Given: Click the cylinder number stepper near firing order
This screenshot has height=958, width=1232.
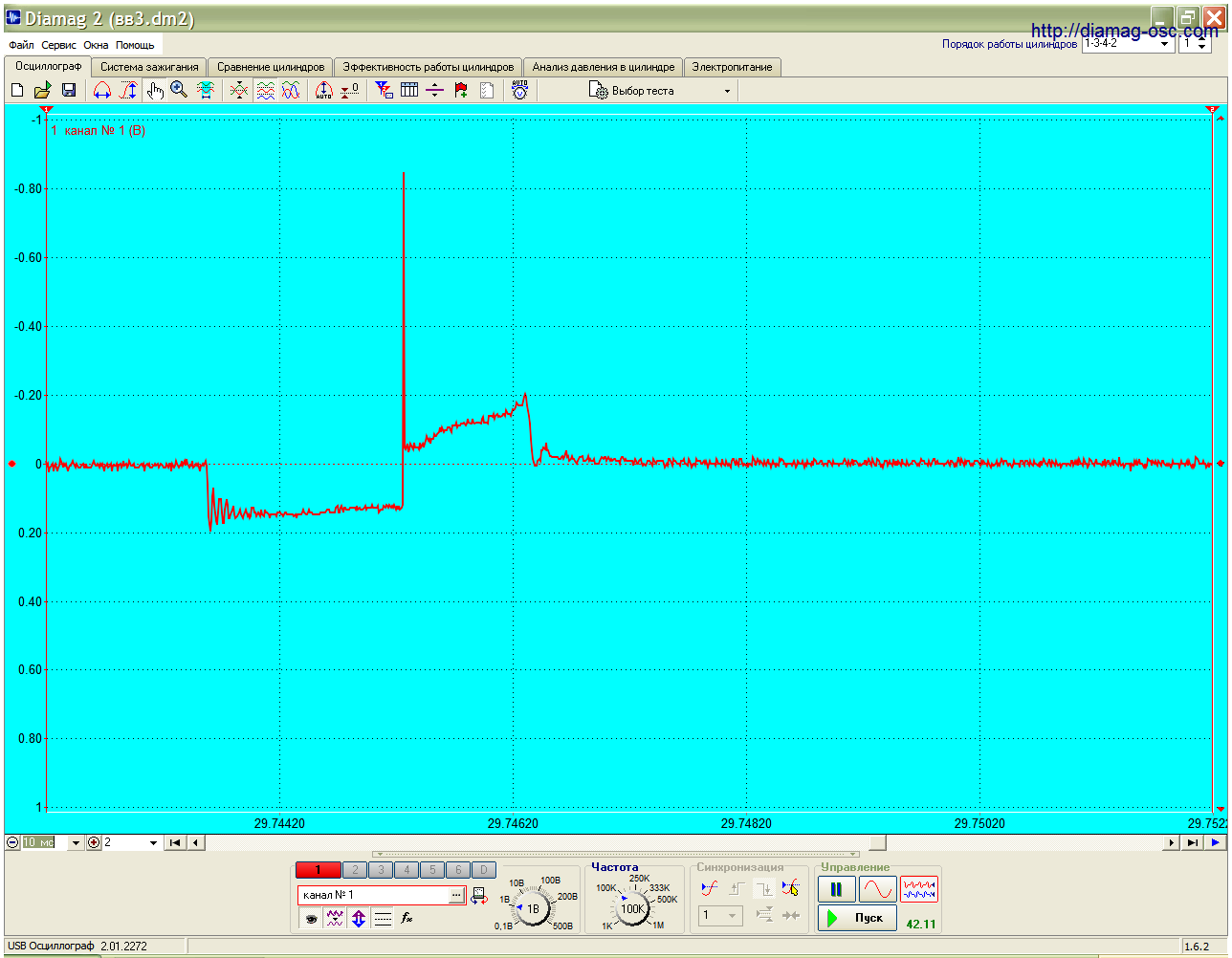Looking at the screenshot, I should (x=1203, y=44).
